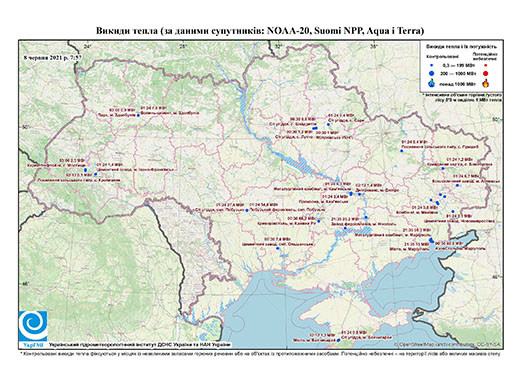Click the medium blue 200–1000 МВт legend circle

pyautogui.click(x=432, y=73)
